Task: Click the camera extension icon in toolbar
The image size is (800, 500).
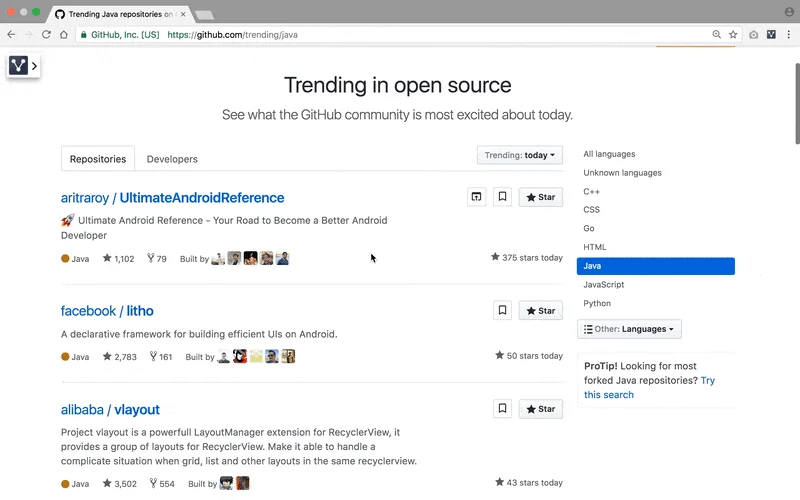Action: [x=753, y=34]
